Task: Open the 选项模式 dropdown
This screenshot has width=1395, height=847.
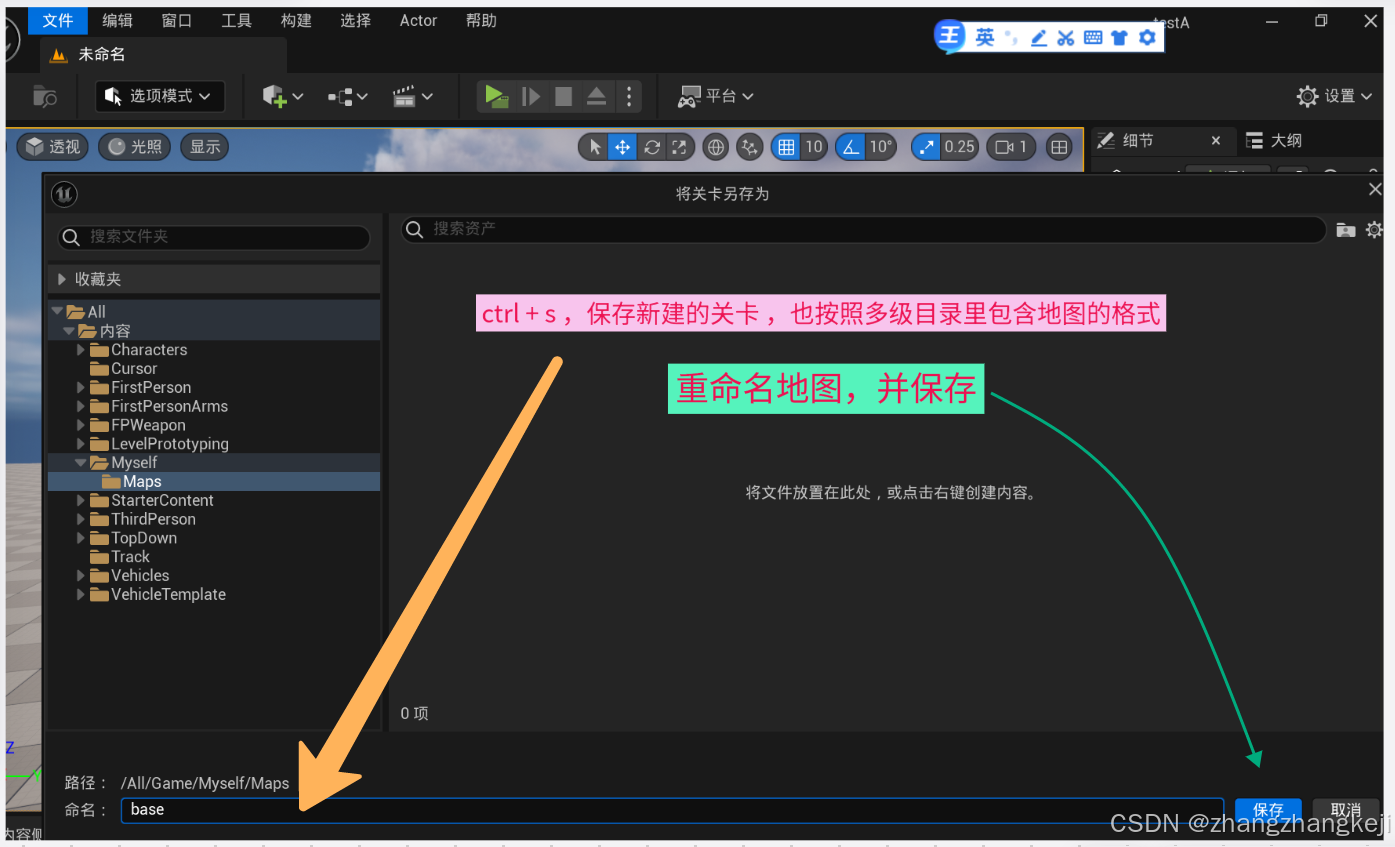Action: point(159,96)
